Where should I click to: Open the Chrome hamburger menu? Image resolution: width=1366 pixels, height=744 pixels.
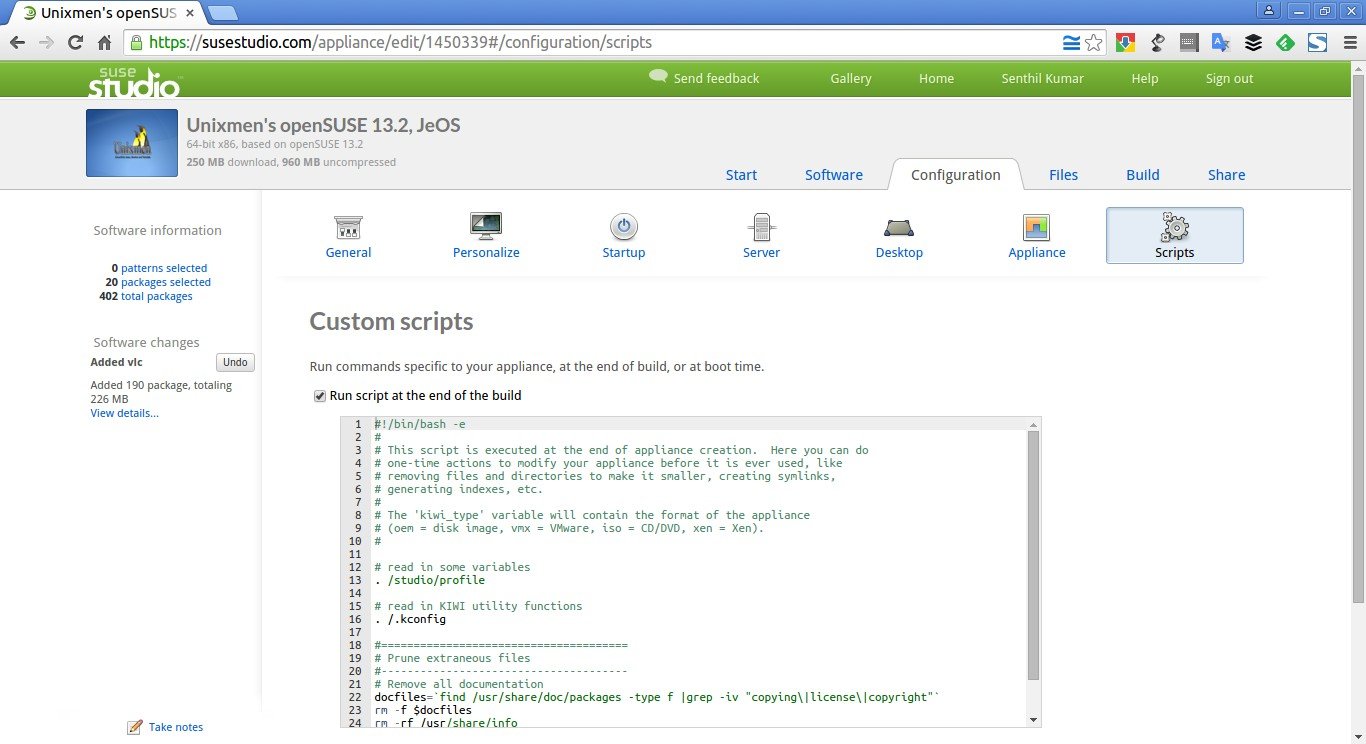pyautogui.click(x=1349, y=42)
